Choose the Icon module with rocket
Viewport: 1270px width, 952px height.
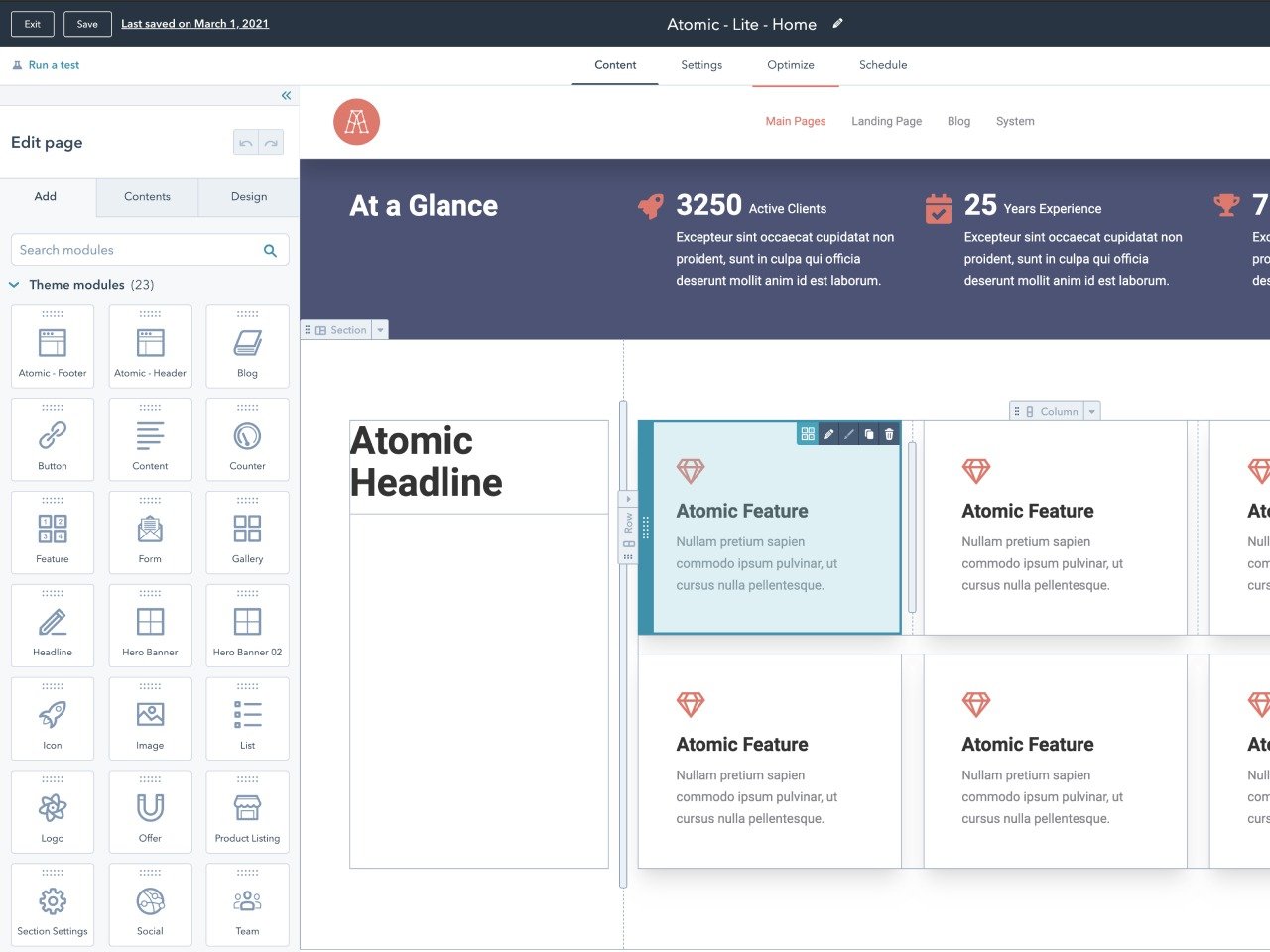point(53,719)
